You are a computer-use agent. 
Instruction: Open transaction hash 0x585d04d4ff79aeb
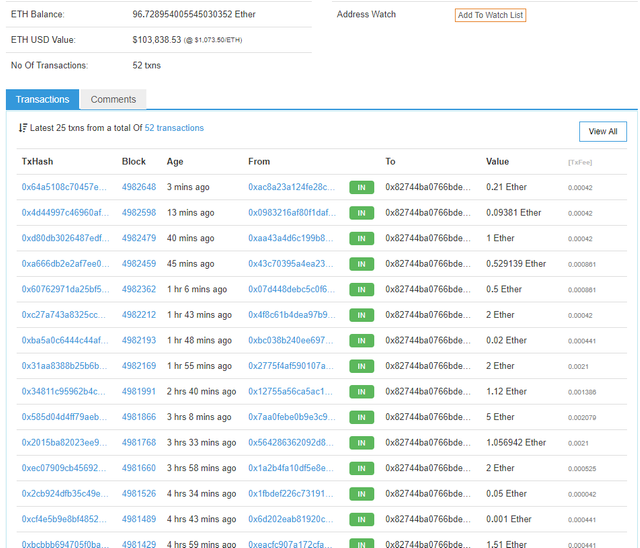pyautogui.click(x=64, y=417)
